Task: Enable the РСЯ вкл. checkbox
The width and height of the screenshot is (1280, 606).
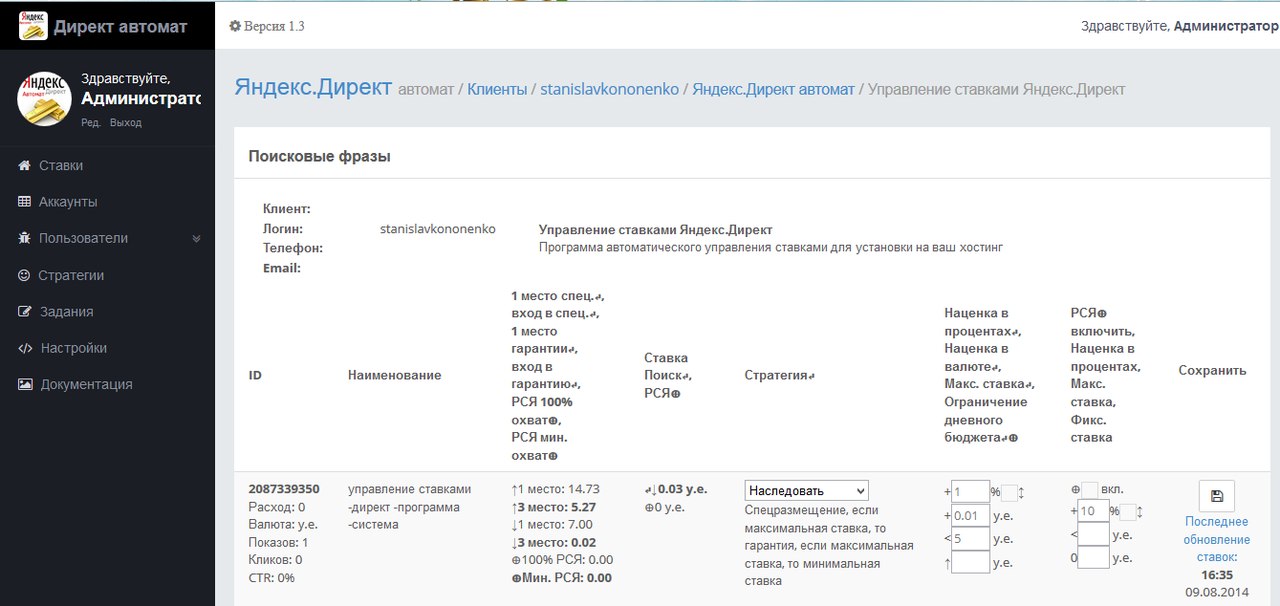Action: [x=1090, y=490]
